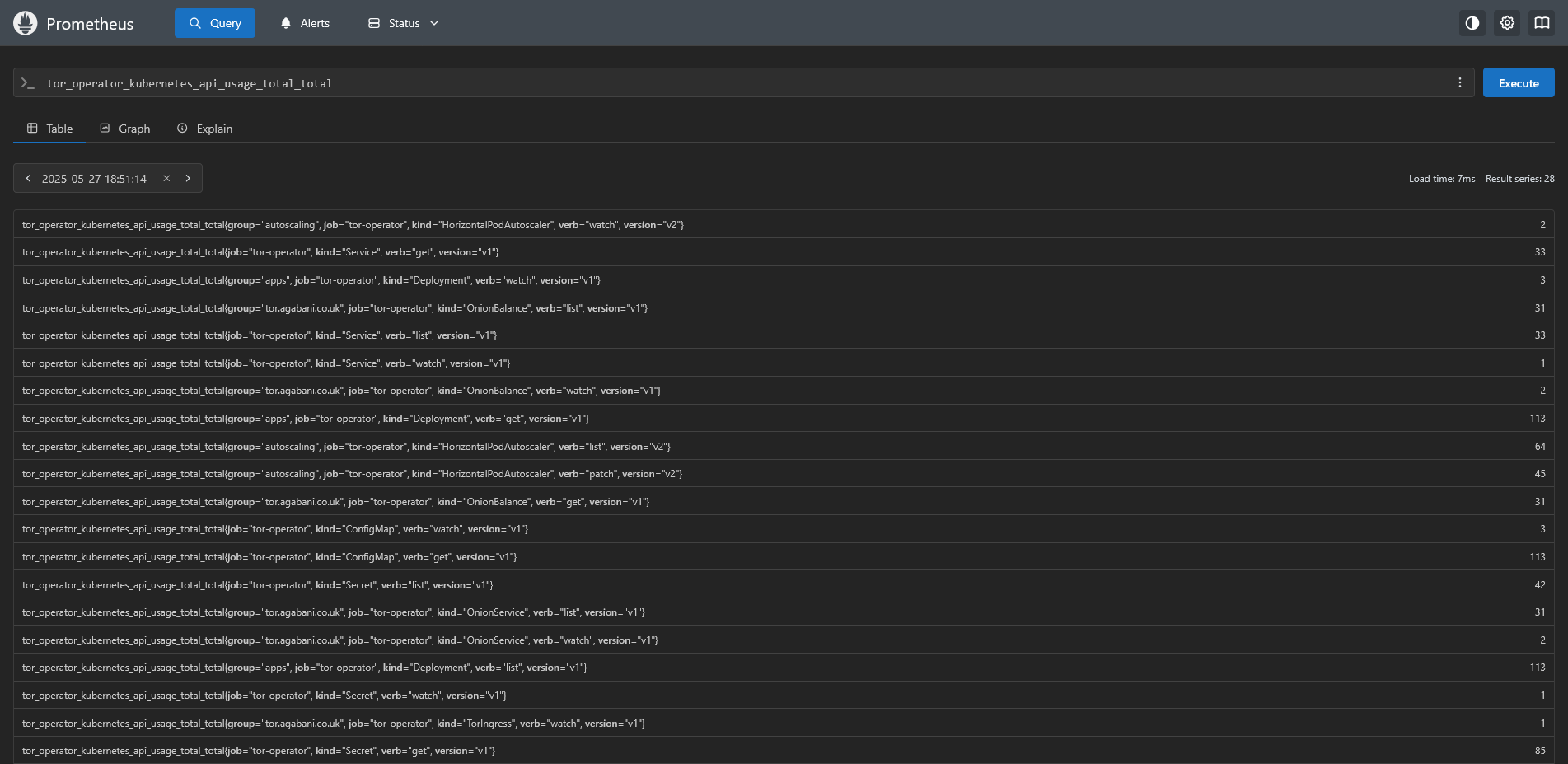
Task: Click the Prometheus flame logo
Action: [26, 23]
